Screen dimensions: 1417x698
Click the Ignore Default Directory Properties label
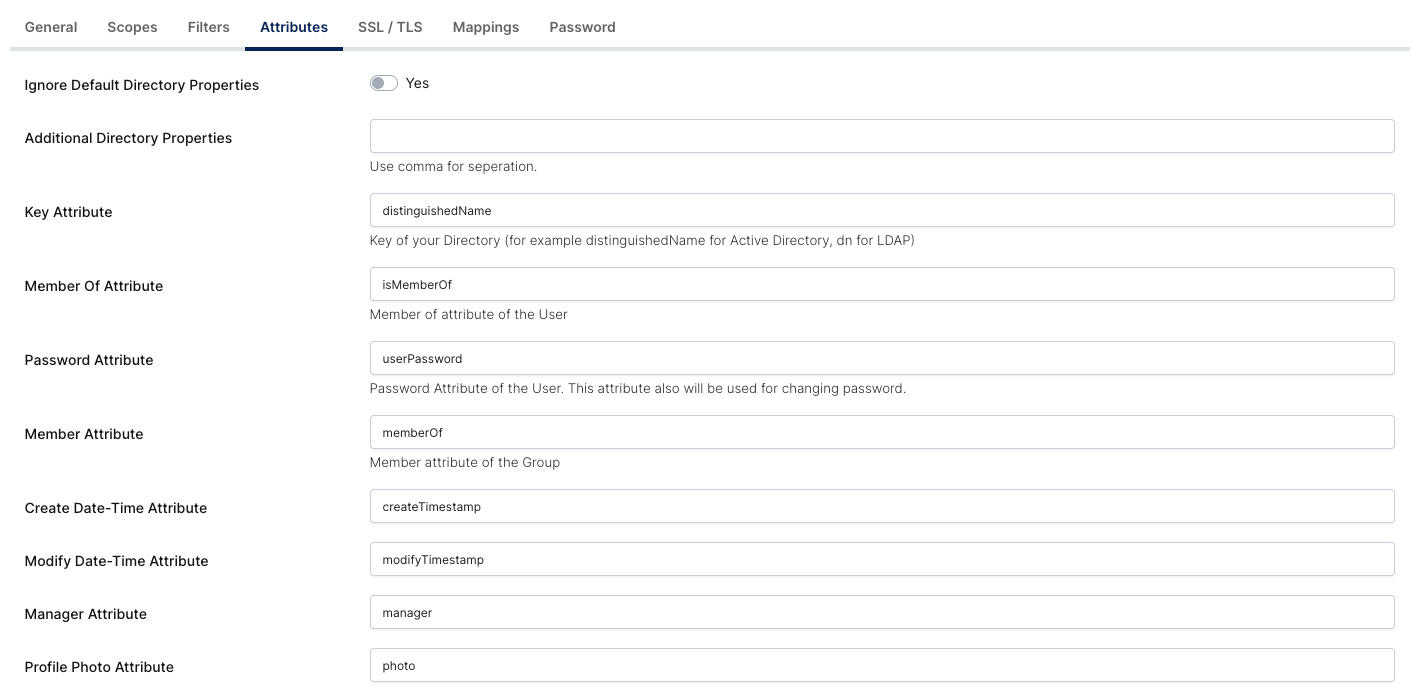[142, 85]
